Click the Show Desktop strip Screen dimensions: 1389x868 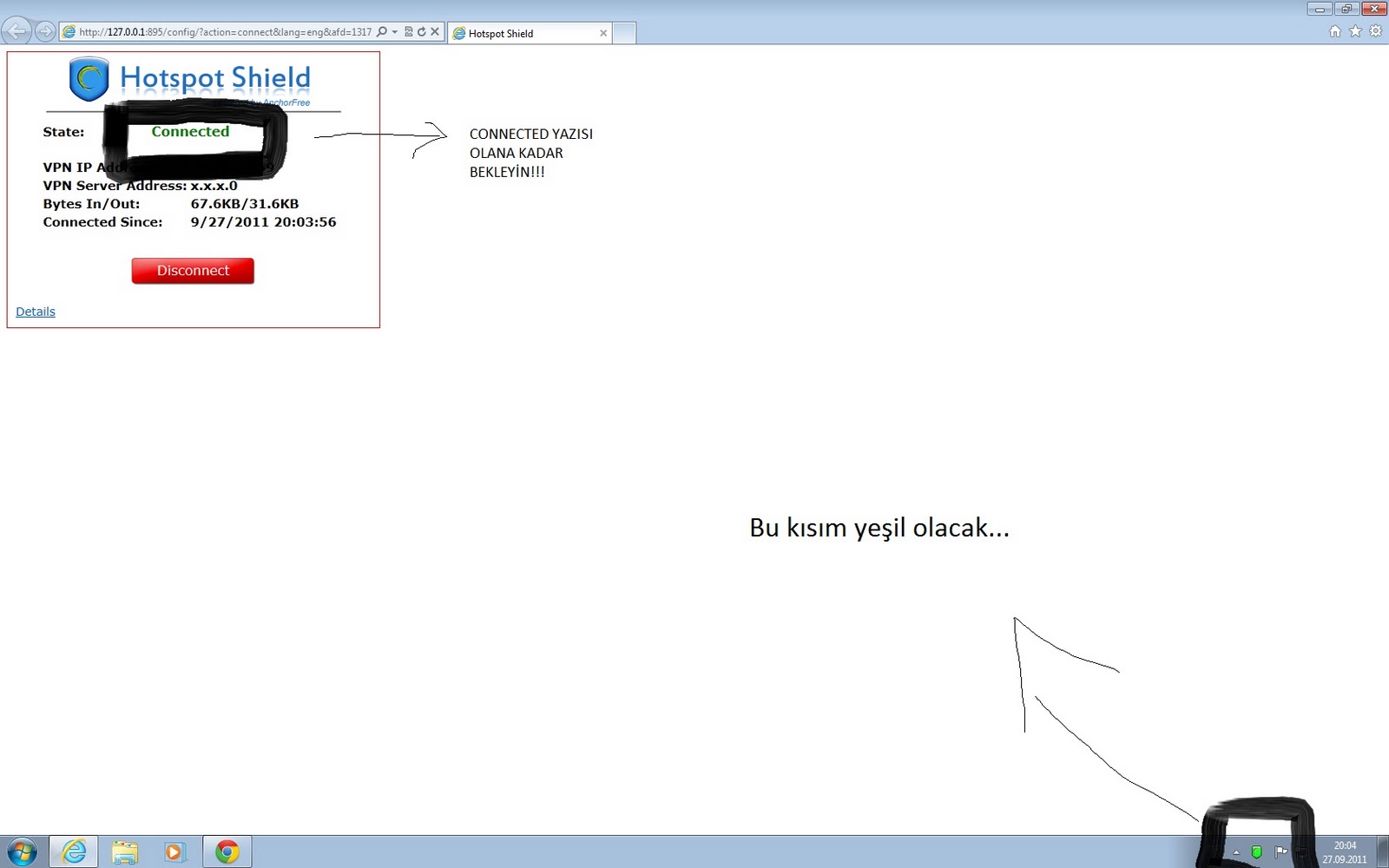pyautogui.click(x=1382, y=852)
